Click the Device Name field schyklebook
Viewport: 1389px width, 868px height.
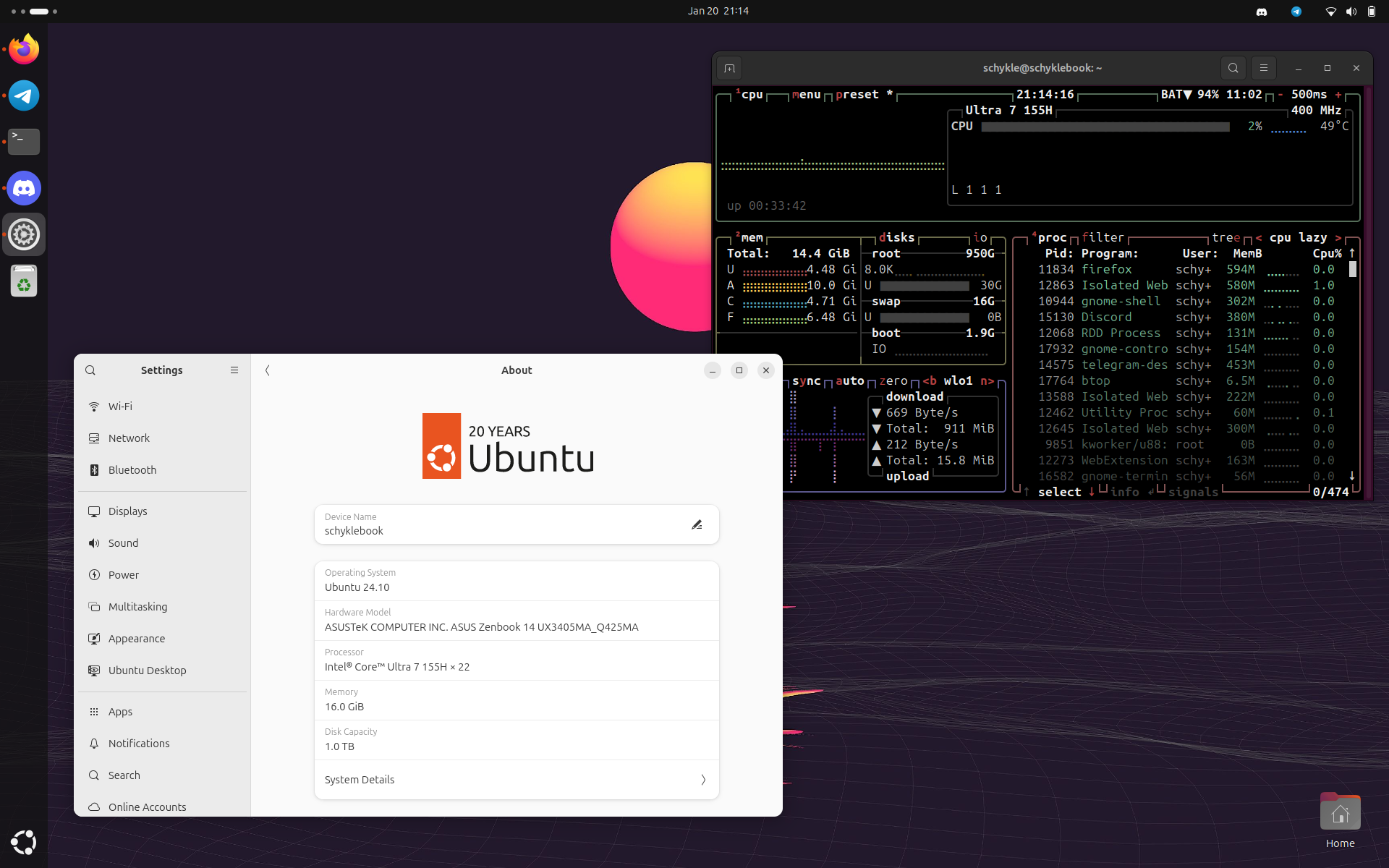[517, 524]
